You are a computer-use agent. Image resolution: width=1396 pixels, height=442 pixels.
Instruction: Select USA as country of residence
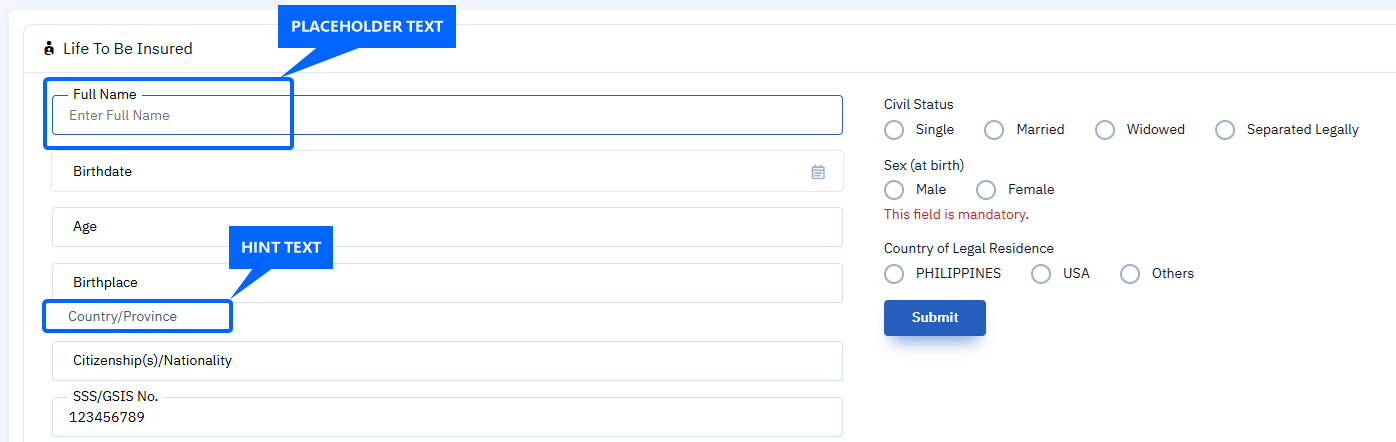[x=1041, y=273]
